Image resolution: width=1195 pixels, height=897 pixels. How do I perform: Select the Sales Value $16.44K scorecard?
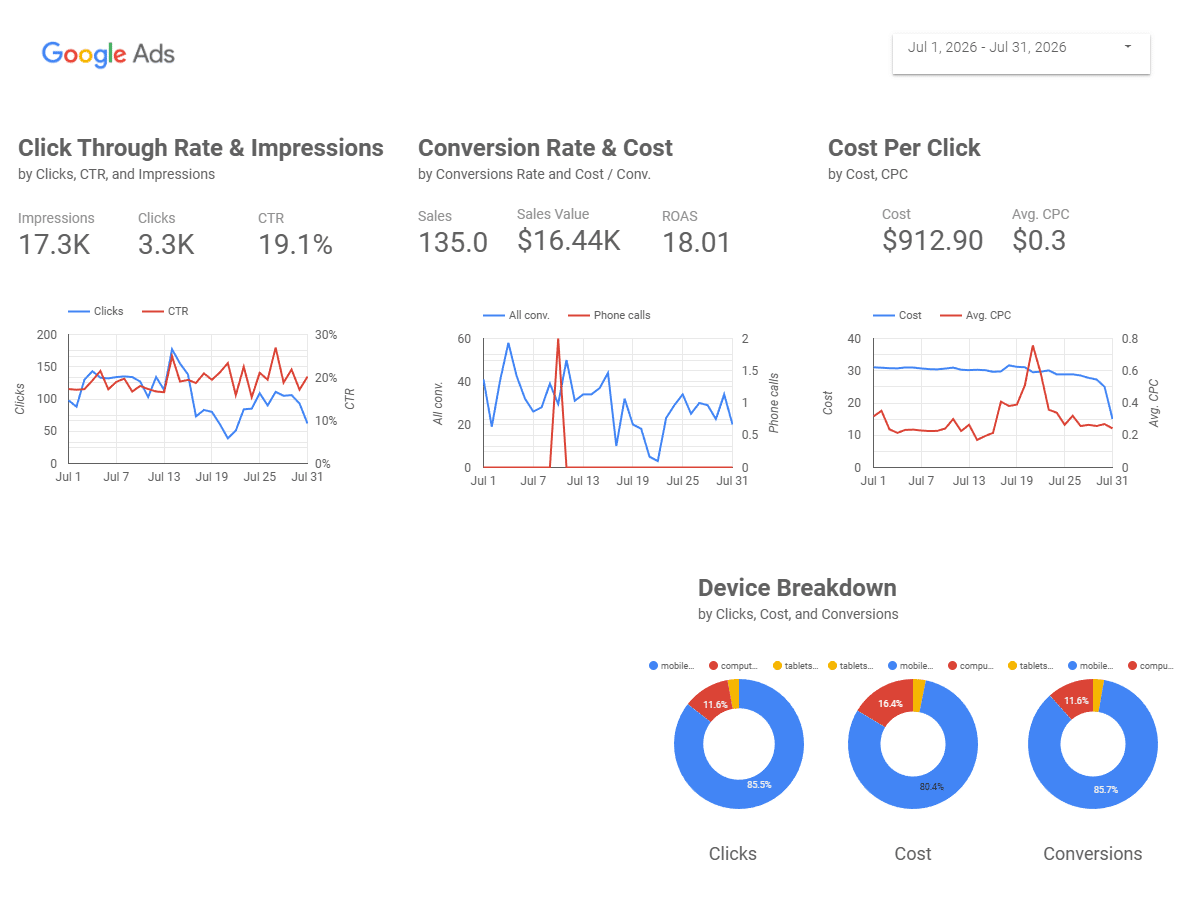click(569, 231)
